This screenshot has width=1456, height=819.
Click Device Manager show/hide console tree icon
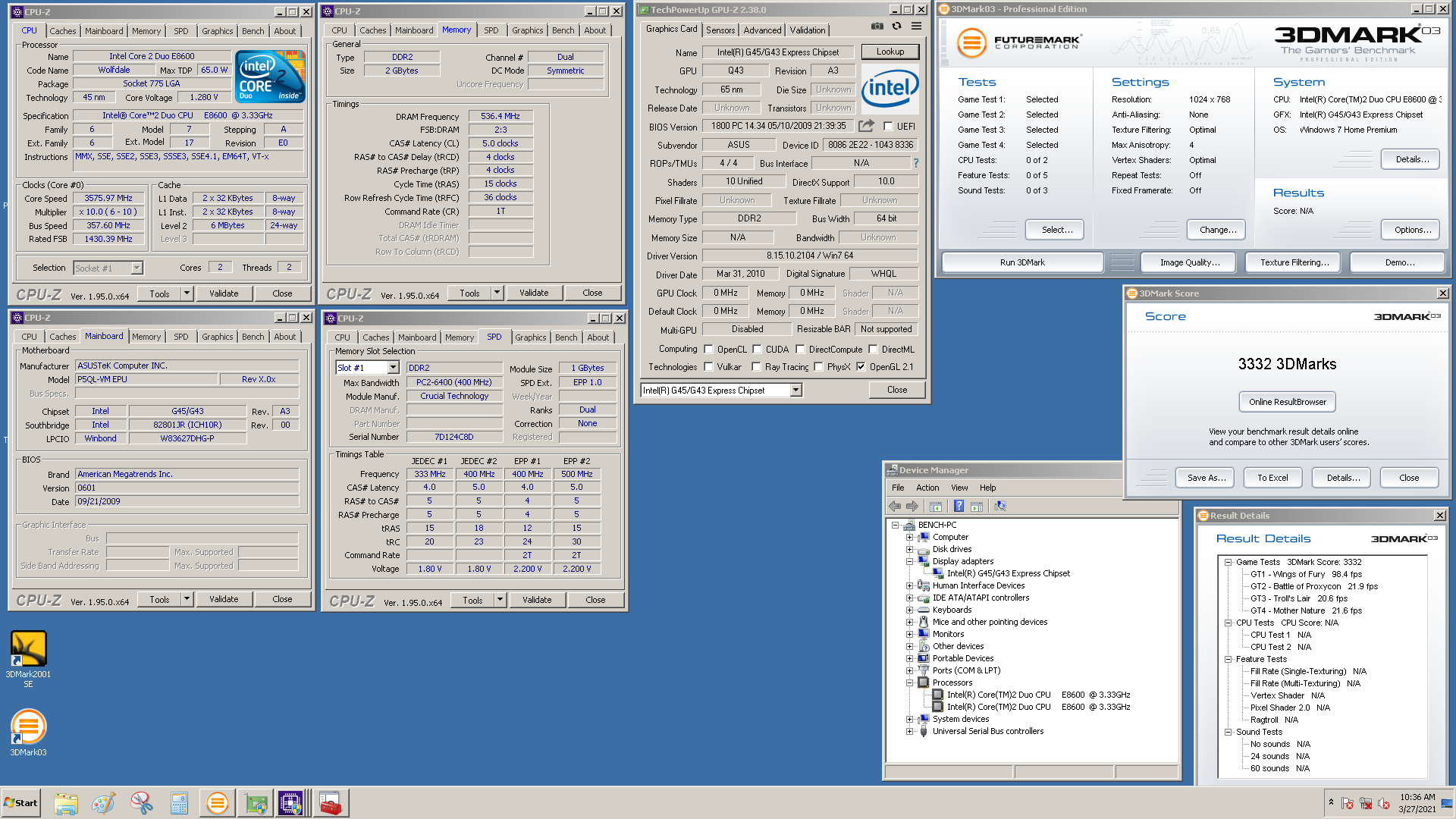pos(936,506)
